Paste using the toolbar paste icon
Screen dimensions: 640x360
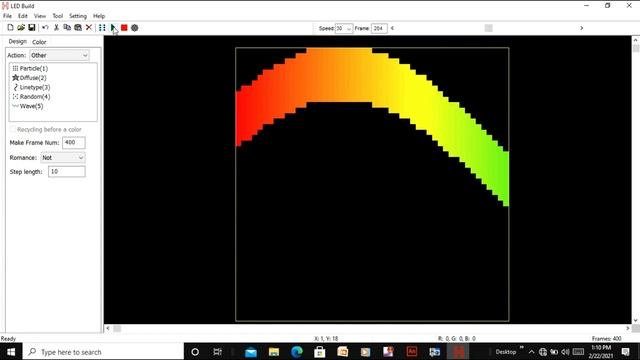[x=78, y=27]
